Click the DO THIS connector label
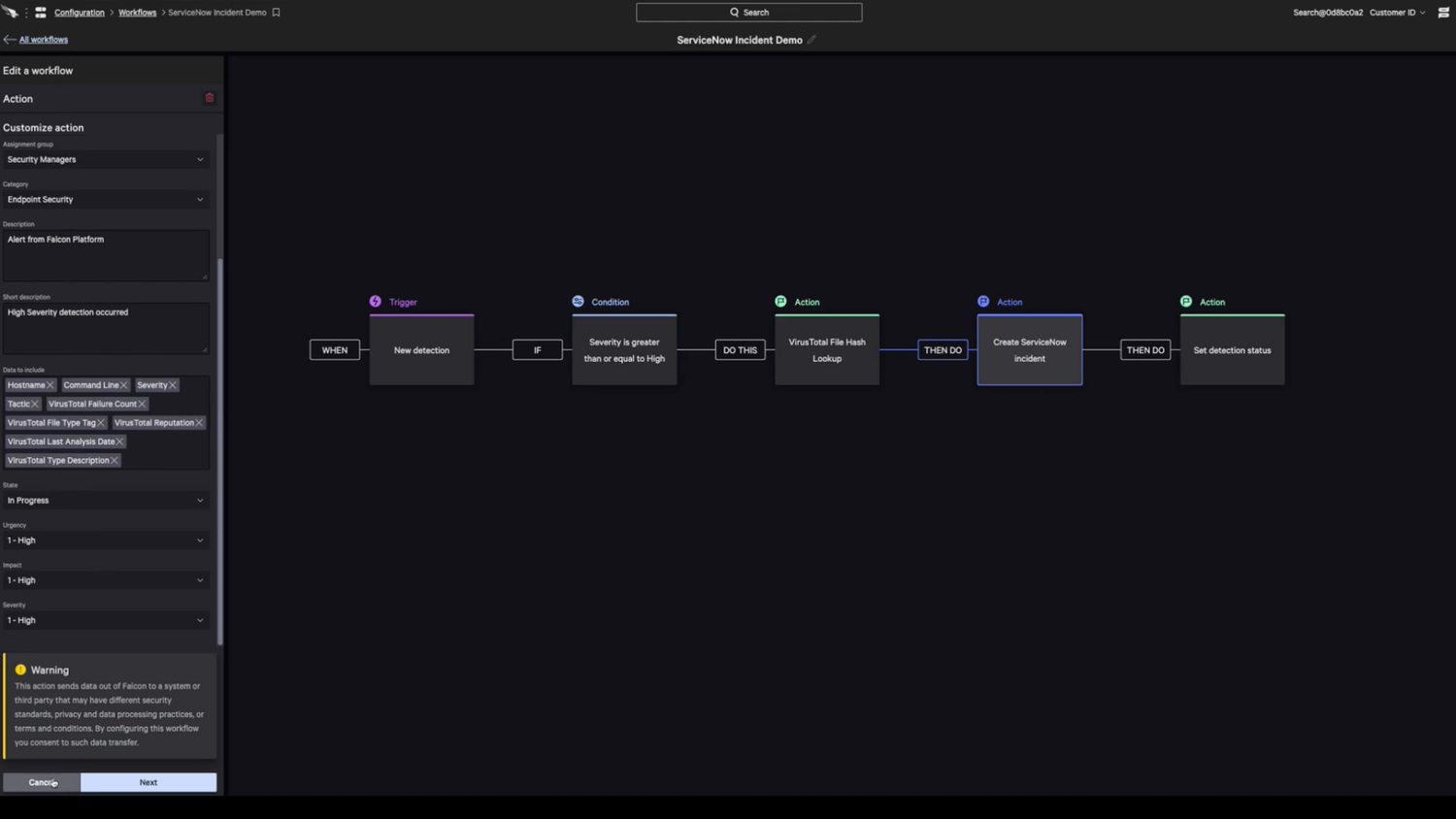 pyautogui.click(x=740, y=350)
